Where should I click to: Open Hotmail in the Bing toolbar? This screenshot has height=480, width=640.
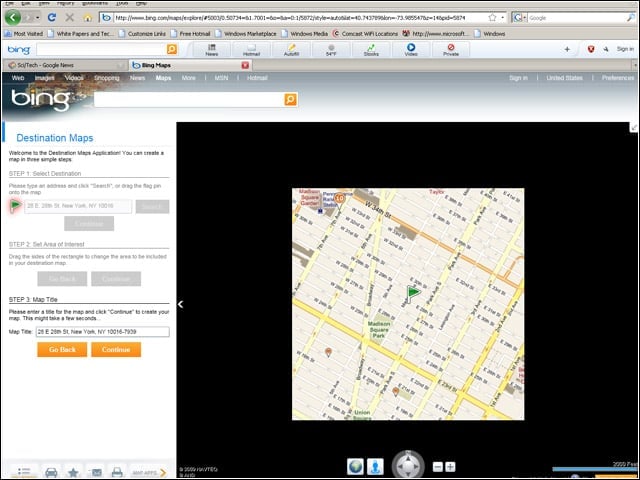click(251, 50)
